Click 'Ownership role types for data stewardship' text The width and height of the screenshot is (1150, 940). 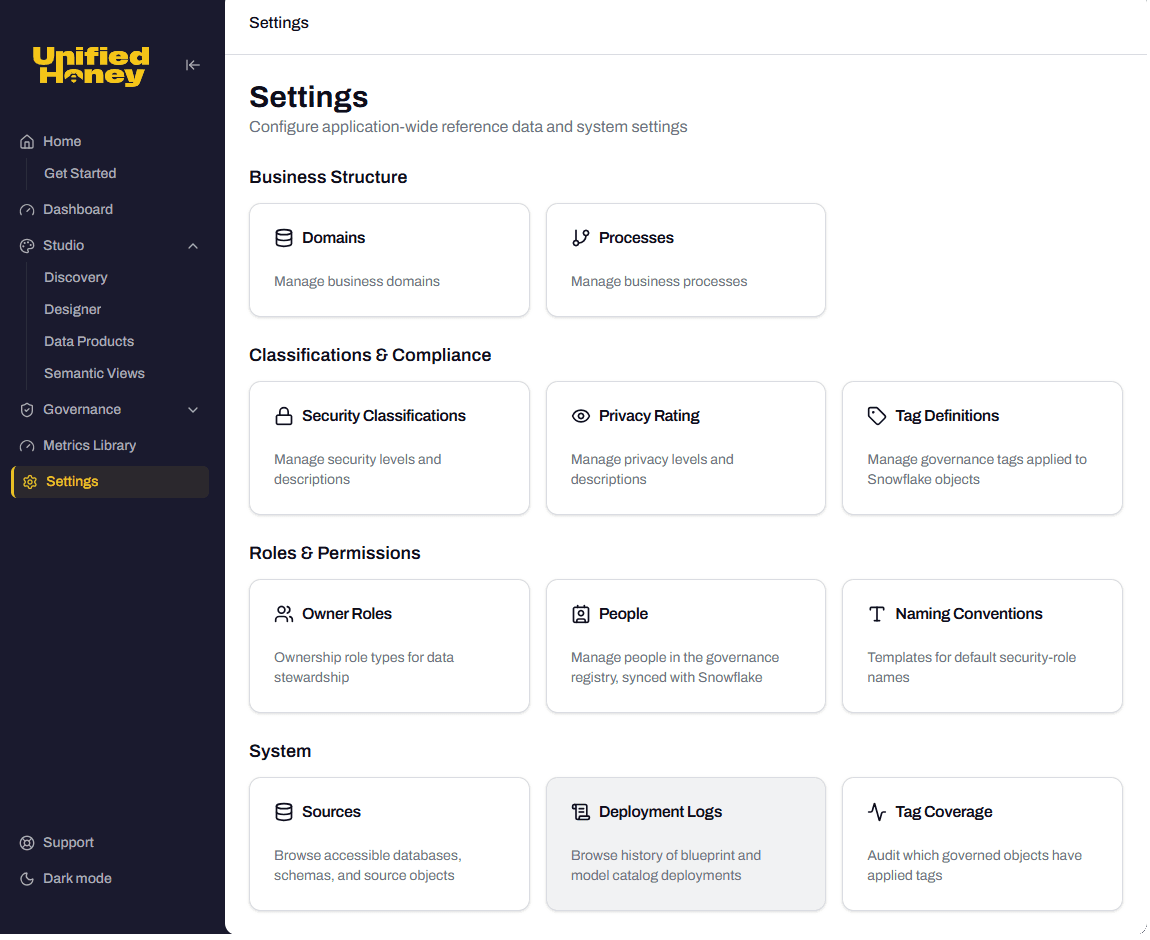coord(365,668)
